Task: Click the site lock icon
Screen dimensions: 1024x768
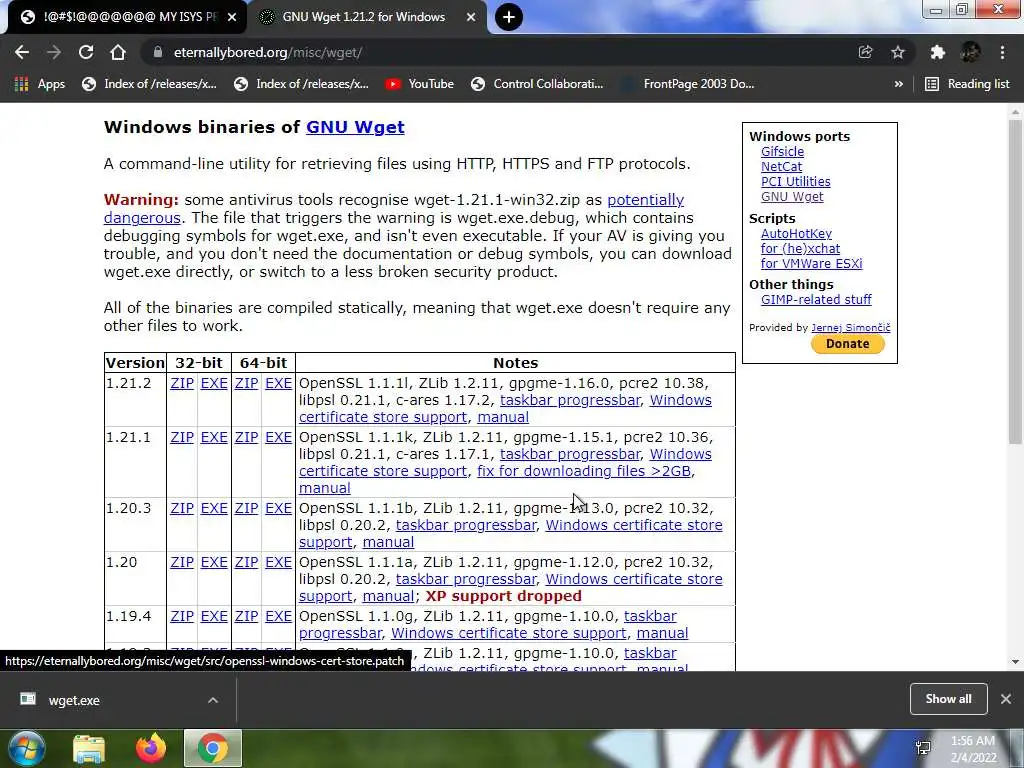Action: tap(157, 52)
